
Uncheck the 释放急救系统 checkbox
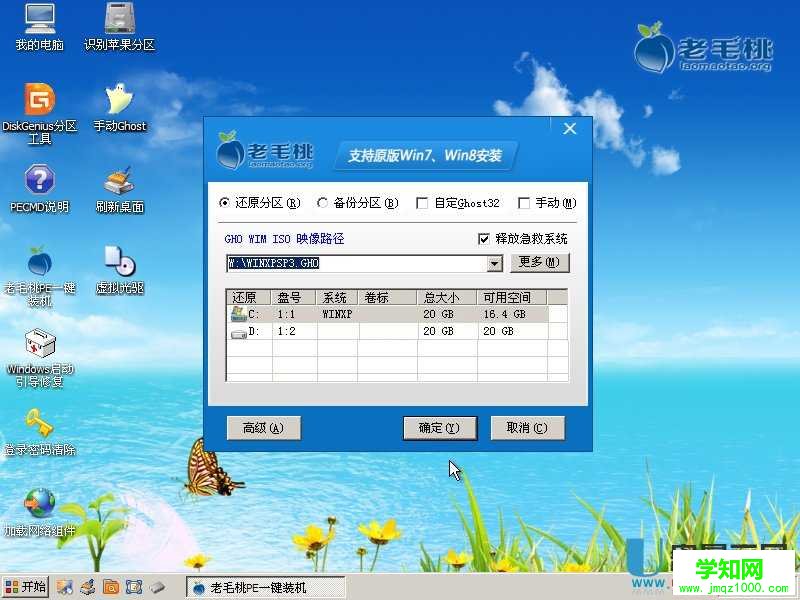(x=484, y=239)
